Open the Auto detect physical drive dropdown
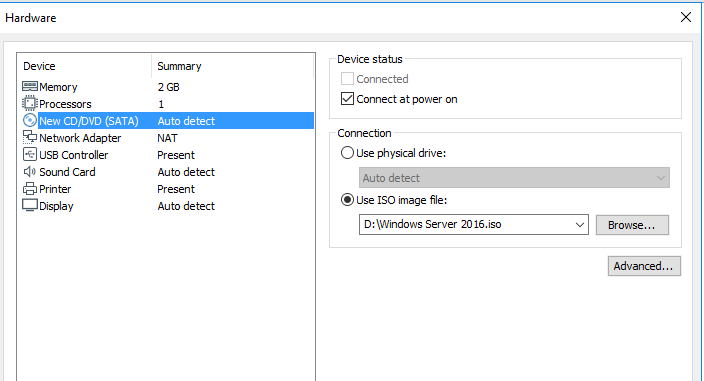Viewport: 704px width, 381px height. point(514,178)
